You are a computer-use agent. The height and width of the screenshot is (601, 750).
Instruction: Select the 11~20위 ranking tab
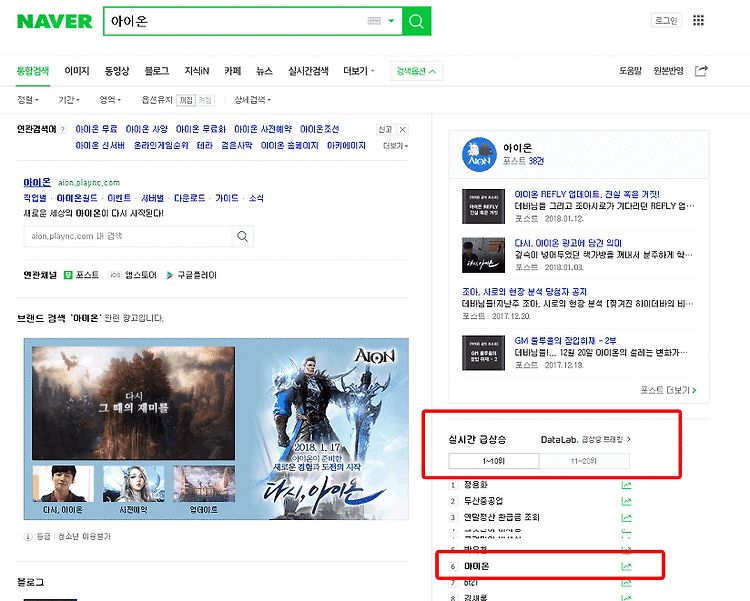point(584,461)
